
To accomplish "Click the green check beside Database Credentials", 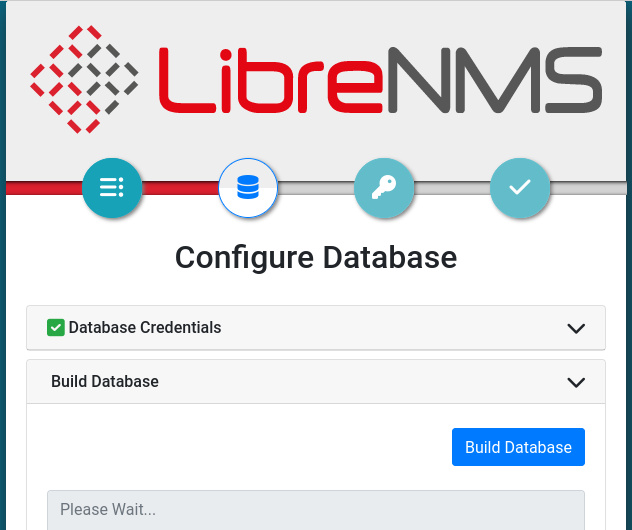I will (56, 327).
